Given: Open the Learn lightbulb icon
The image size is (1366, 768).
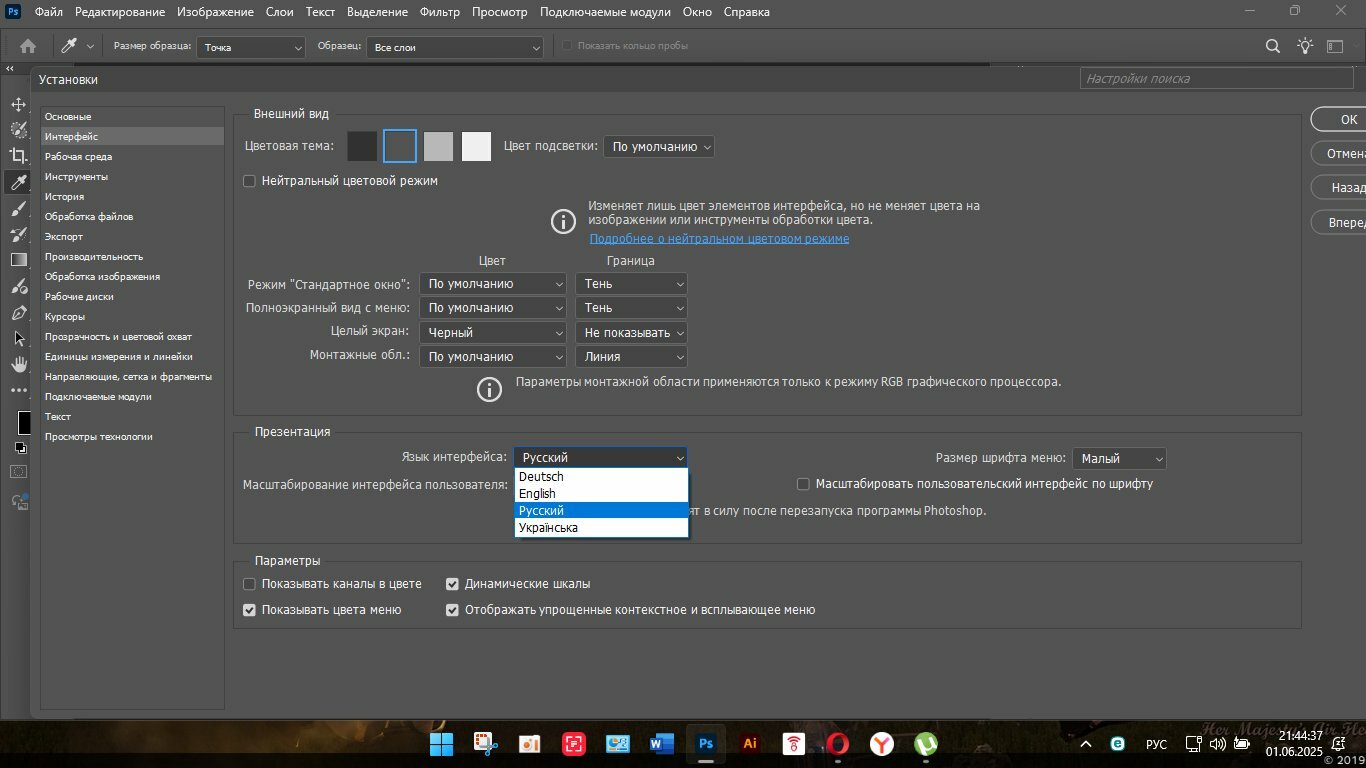Looking at the screenshot, I should click(1305, 46).
